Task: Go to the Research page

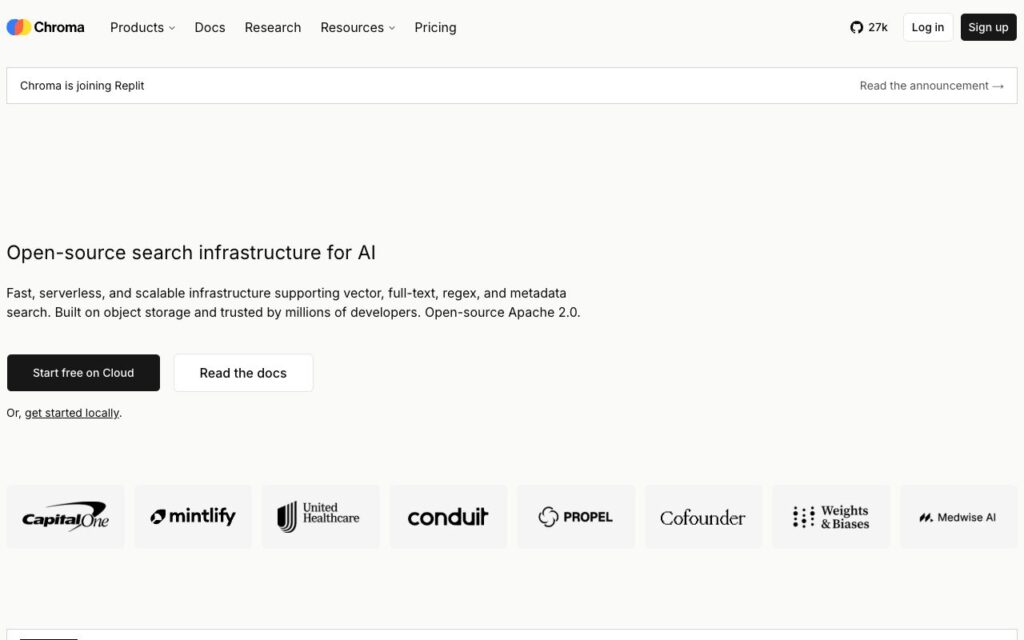Action: [x=272, y=27]
